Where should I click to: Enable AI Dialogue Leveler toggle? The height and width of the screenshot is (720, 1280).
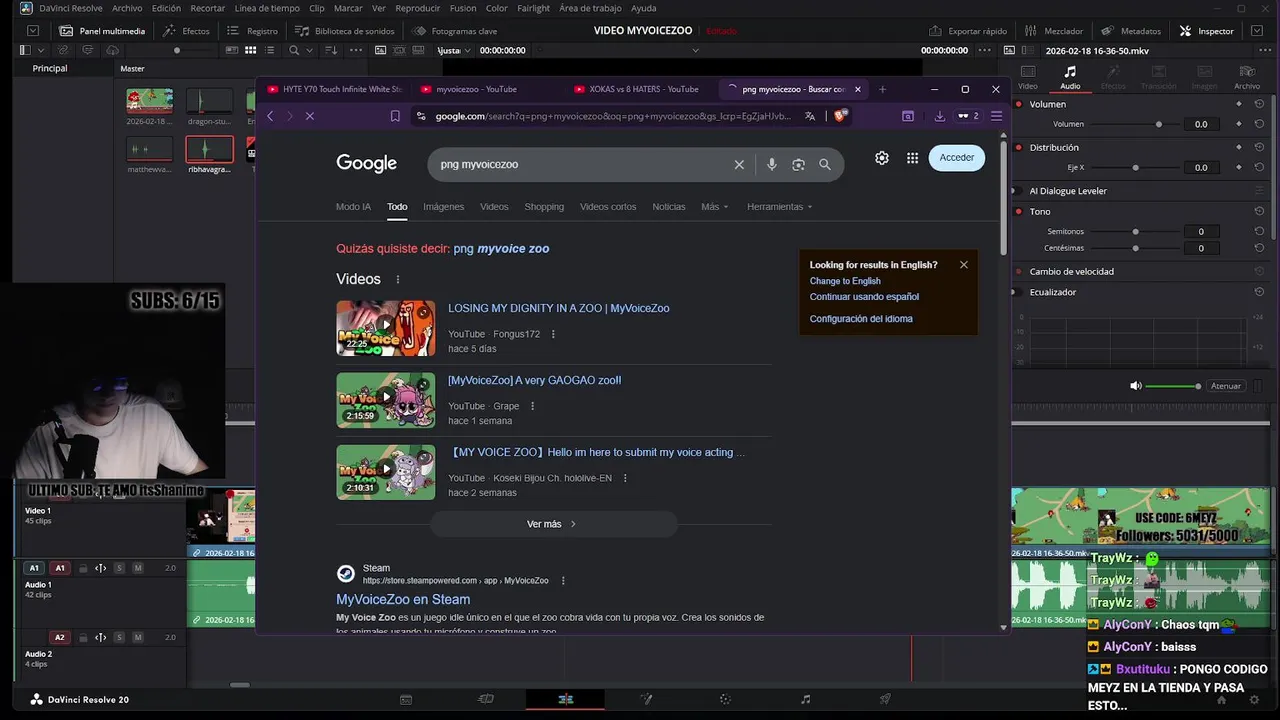pos(1019,190)
